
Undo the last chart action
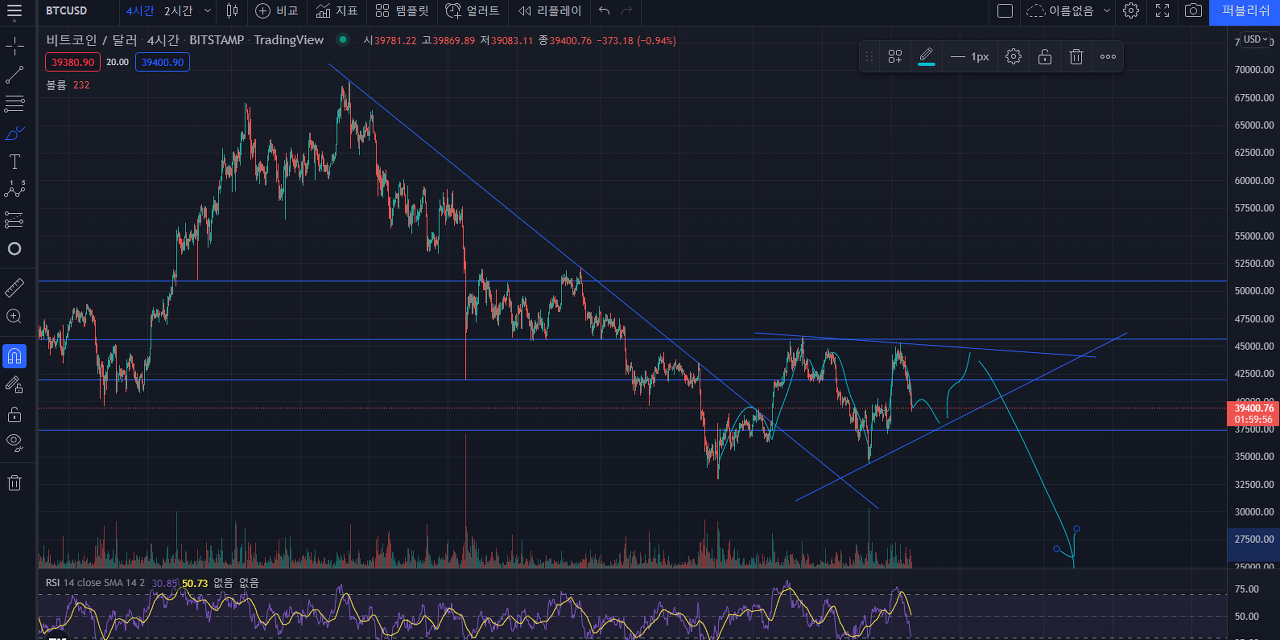(x=604, y=11)
